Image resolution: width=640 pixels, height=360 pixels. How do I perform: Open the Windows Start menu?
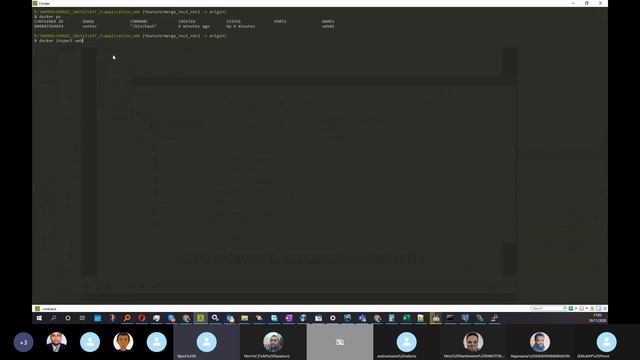pyautogui.click(x=39, y=318)
